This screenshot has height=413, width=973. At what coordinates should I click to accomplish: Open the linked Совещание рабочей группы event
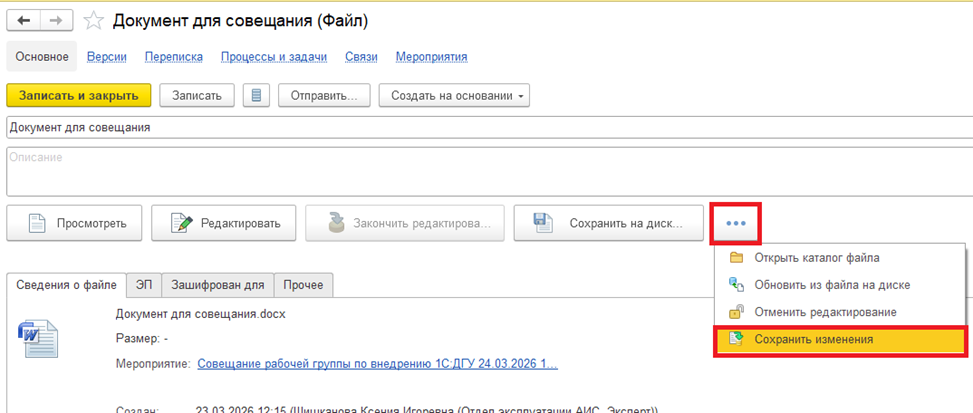pyautogui.click(x=377, y=364)
